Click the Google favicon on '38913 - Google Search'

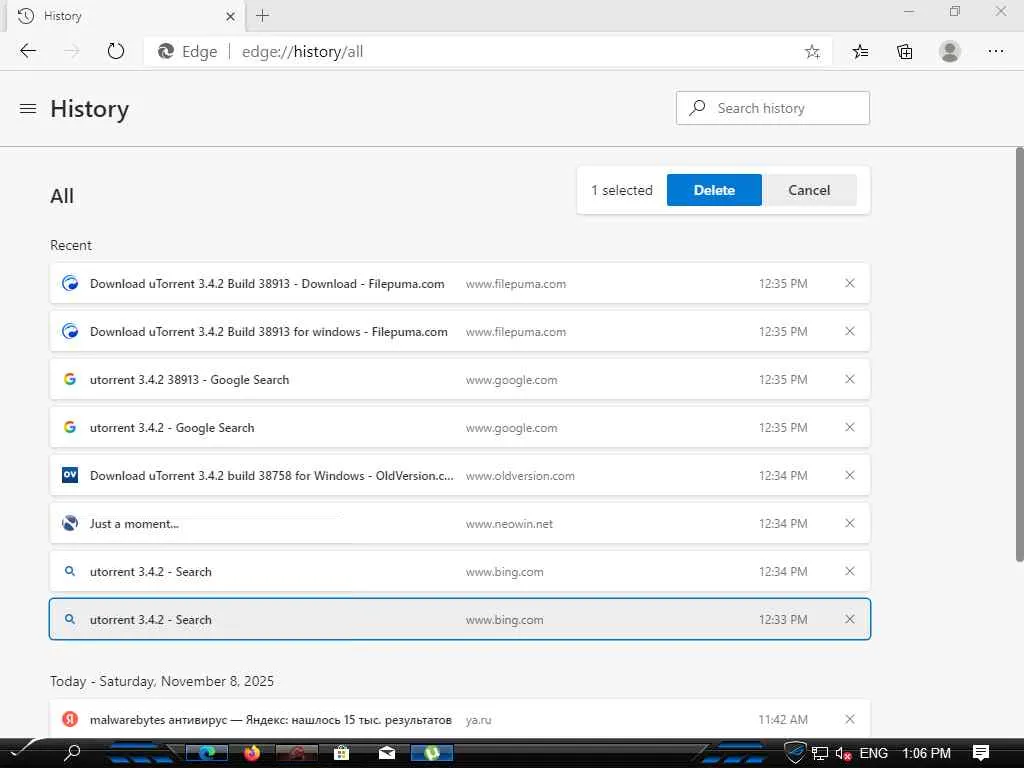click(x=70, y=379)
